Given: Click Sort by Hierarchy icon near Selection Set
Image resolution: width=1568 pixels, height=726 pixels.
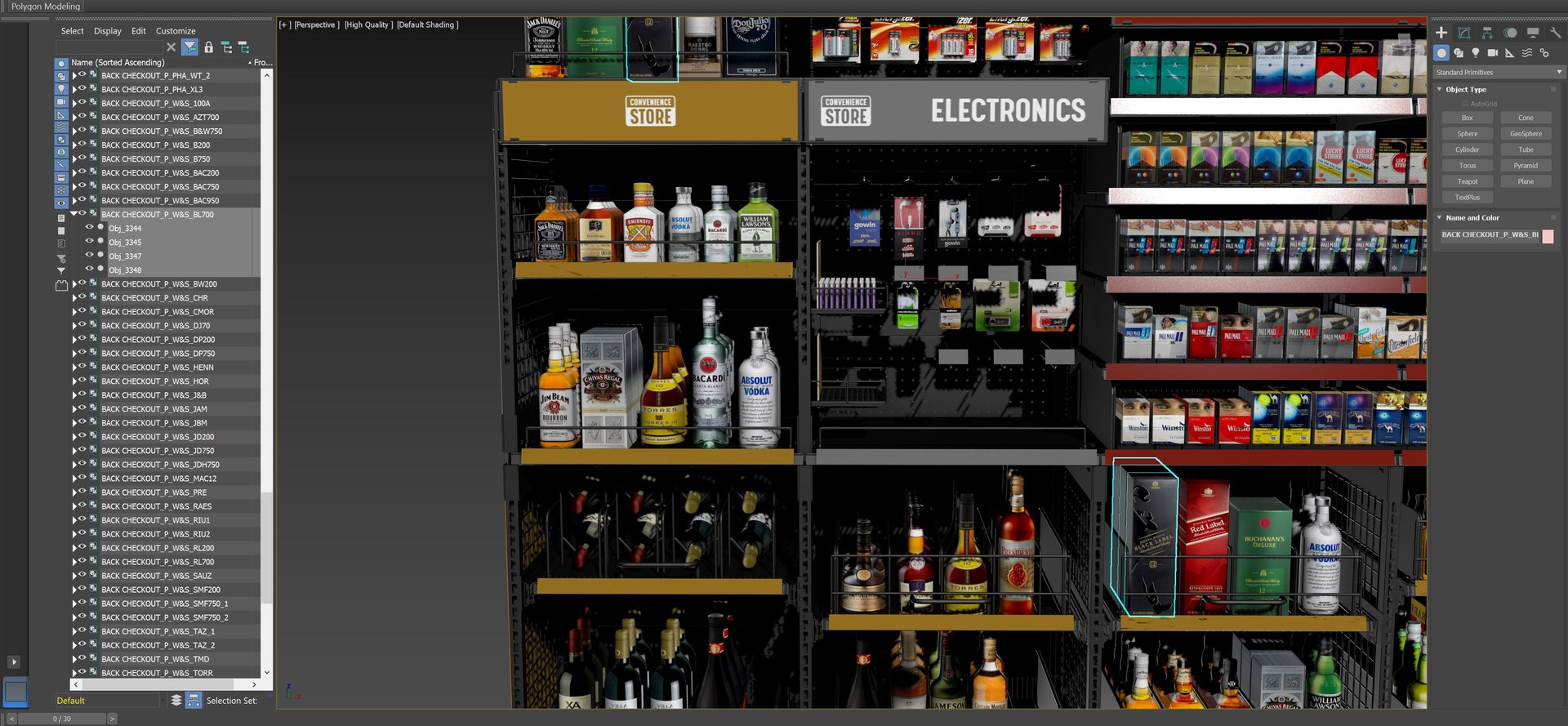Looking at the screenshot, I should pos(194,700).
